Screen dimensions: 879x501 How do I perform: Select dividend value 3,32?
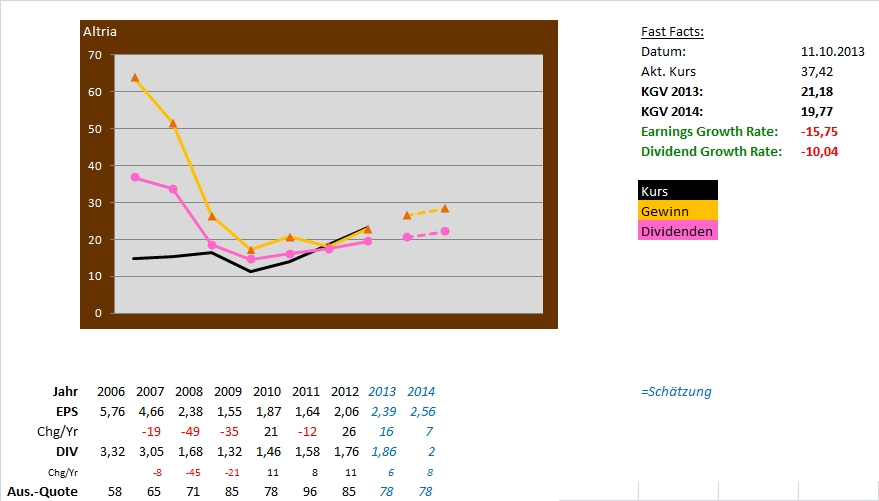[112, 452]
